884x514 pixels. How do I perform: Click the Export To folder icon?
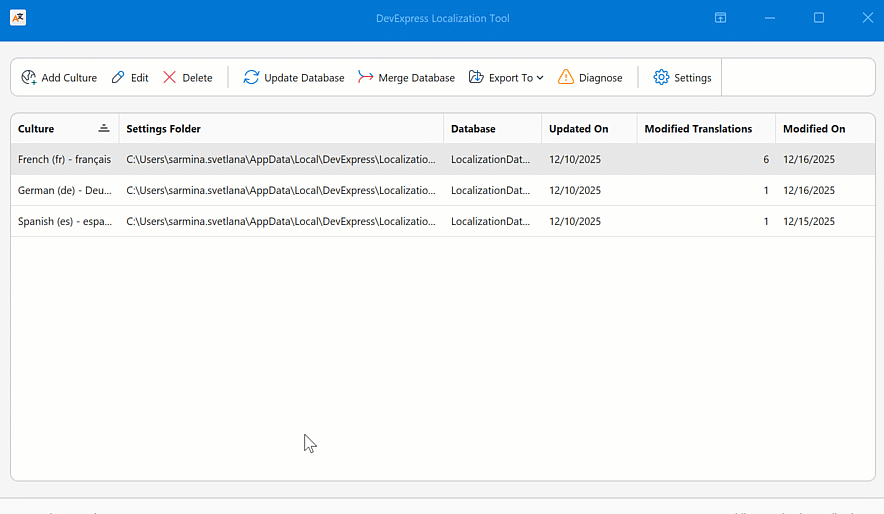pyautogui.click(x=476, y=77)
